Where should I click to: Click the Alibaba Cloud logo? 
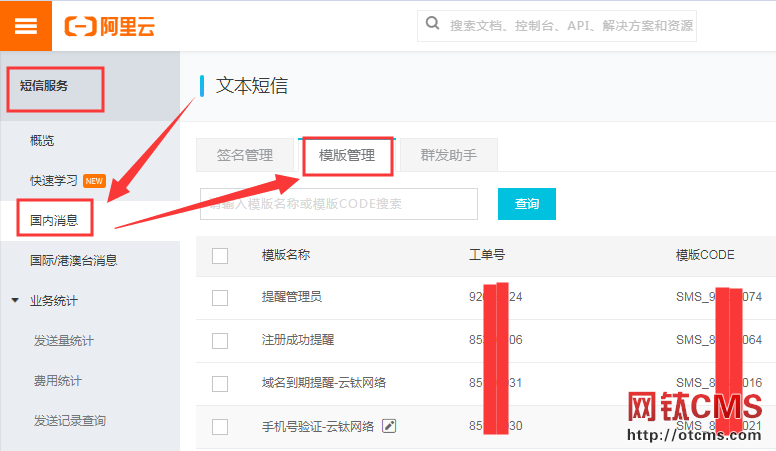pyautogui.click(x=110, y=26)
